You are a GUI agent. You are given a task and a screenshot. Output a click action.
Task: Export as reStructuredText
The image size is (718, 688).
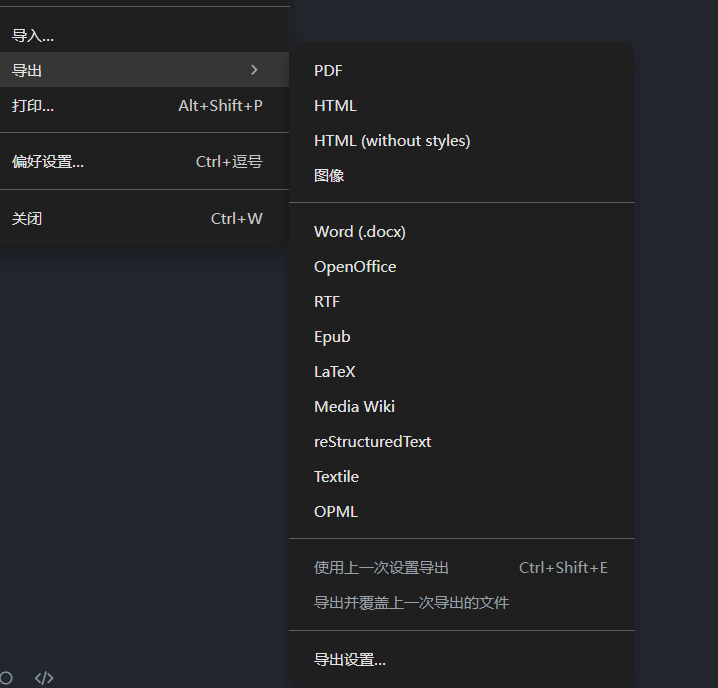click(x=372, y=442)
